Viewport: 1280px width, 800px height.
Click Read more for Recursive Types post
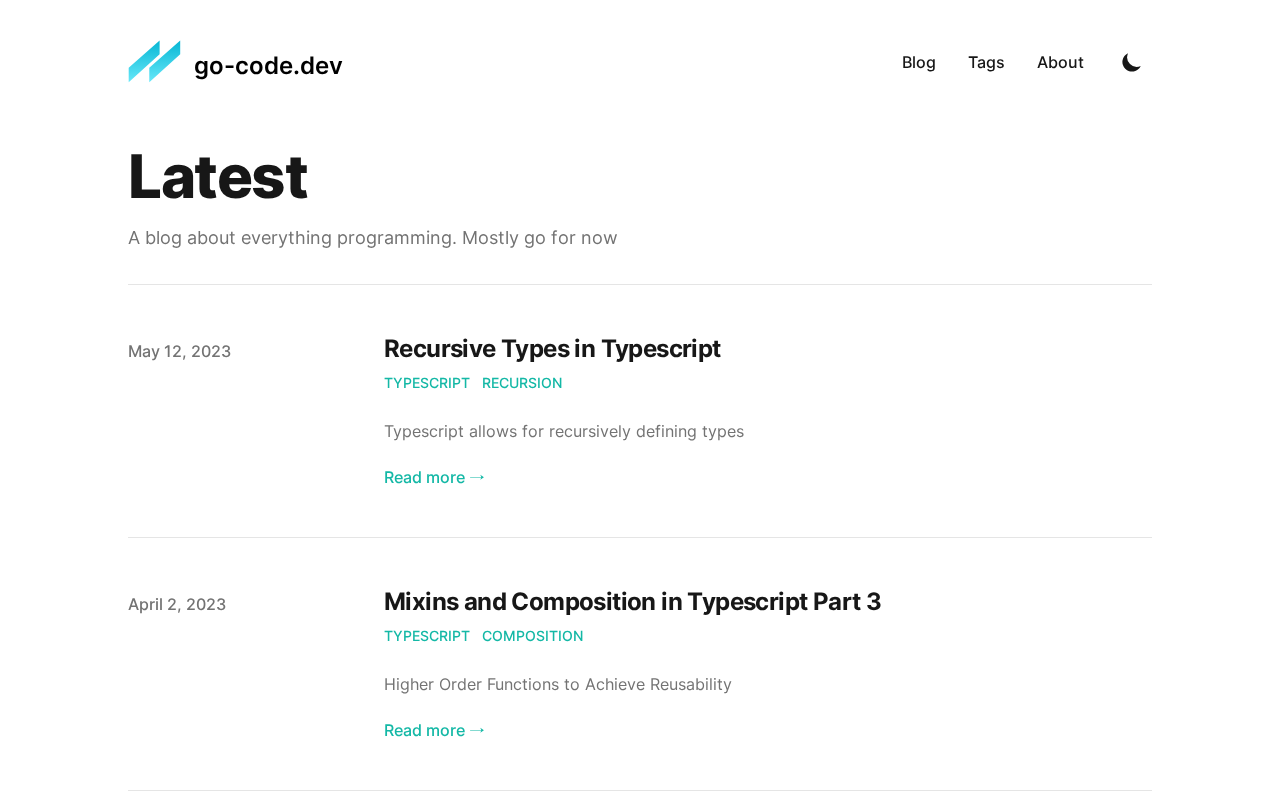tap(434, 478)
